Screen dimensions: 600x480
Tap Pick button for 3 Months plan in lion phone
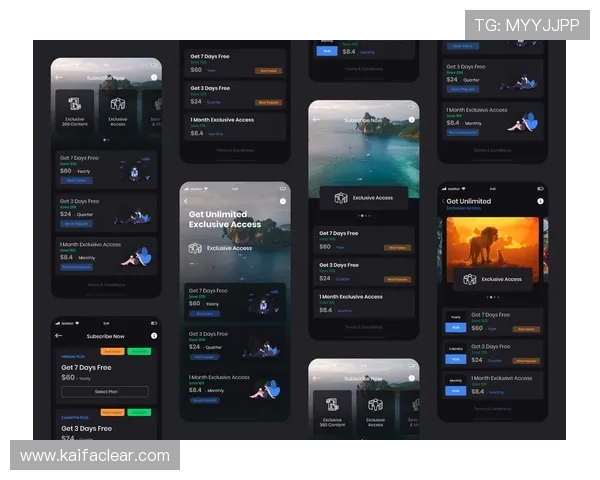tap(456, 359)
